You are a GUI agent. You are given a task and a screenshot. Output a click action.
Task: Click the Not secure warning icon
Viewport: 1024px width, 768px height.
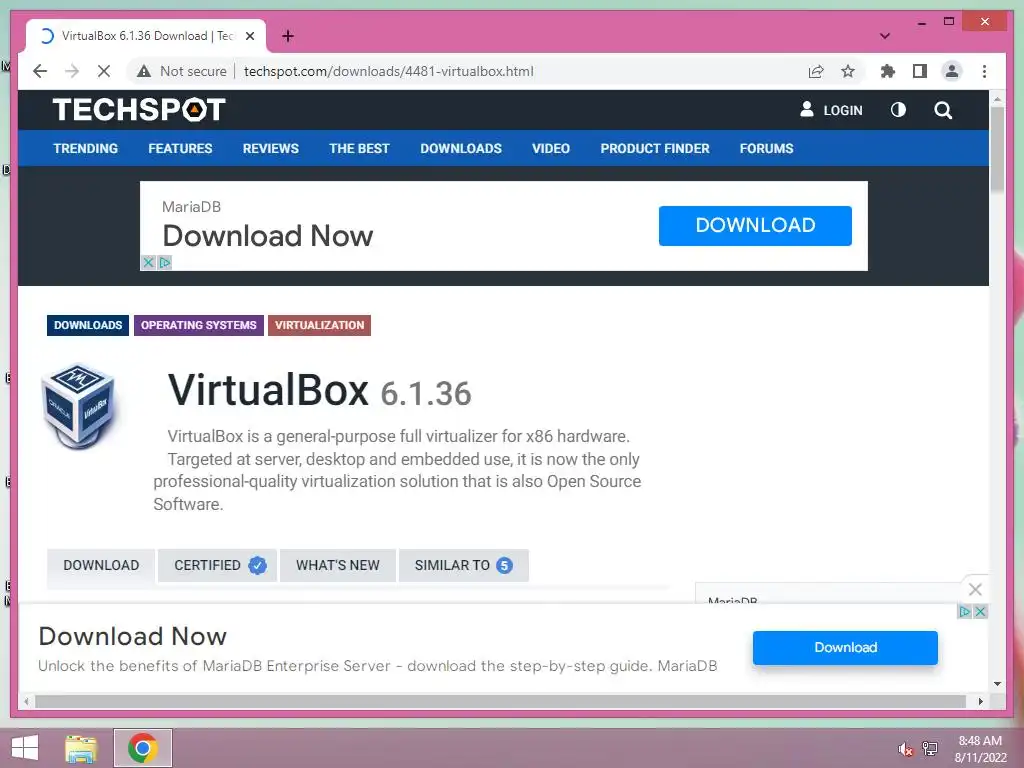[x=144, y=71]
